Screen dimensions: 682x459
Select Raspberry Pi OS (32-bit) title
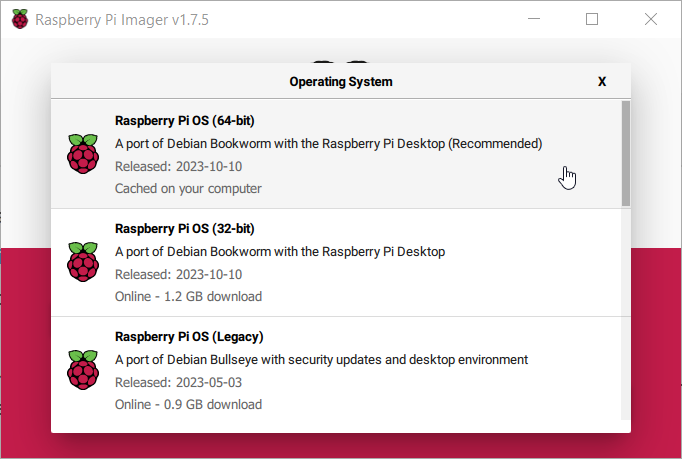(184, 228)
